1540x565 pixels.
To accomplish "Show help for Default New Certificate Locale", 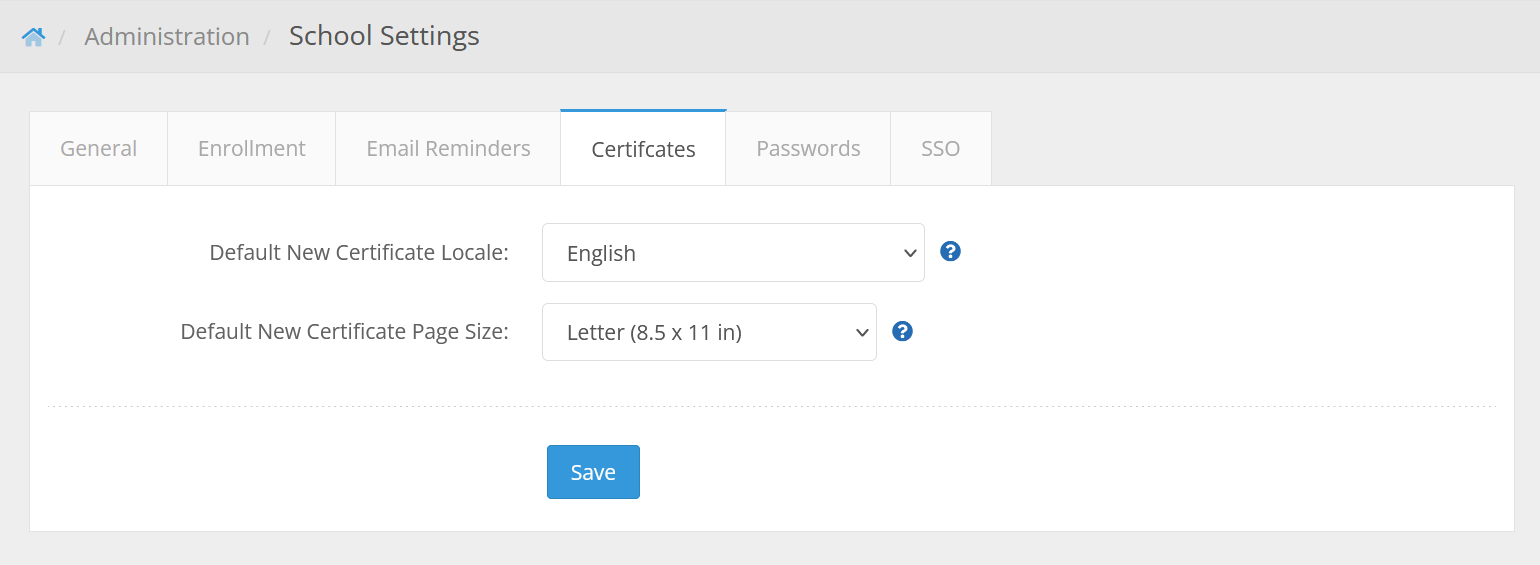I will coord(951,252).
